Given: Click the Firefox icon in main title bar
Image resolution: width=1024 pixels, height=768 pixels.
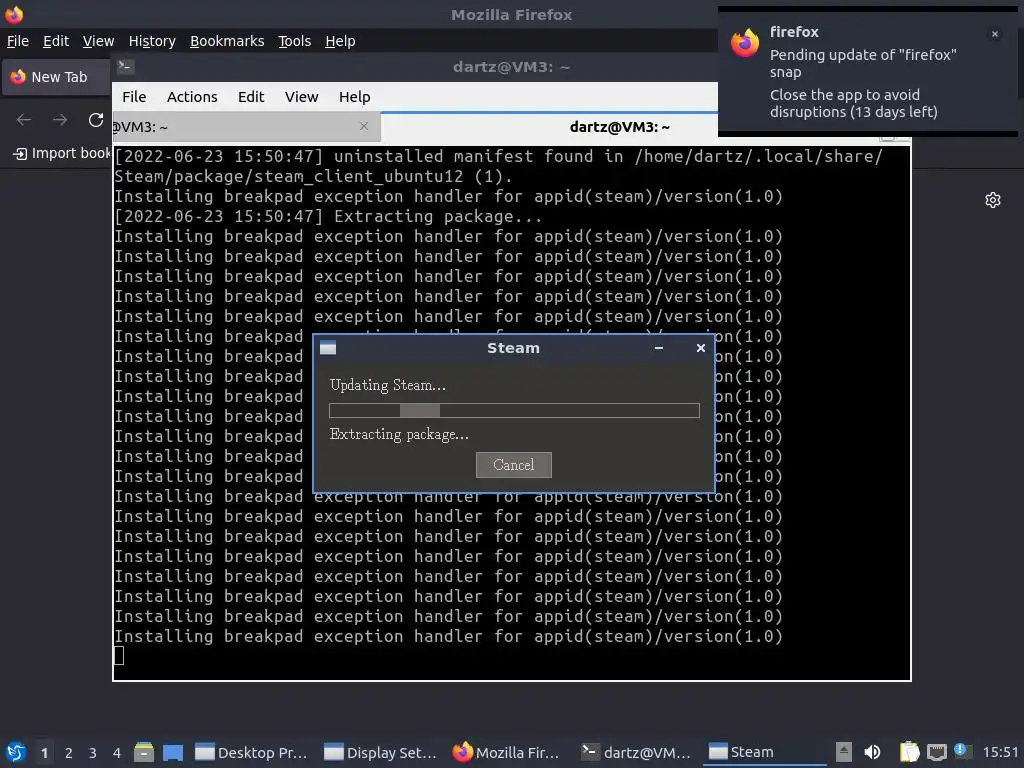Looking at the screenshot, I should 14,14.
